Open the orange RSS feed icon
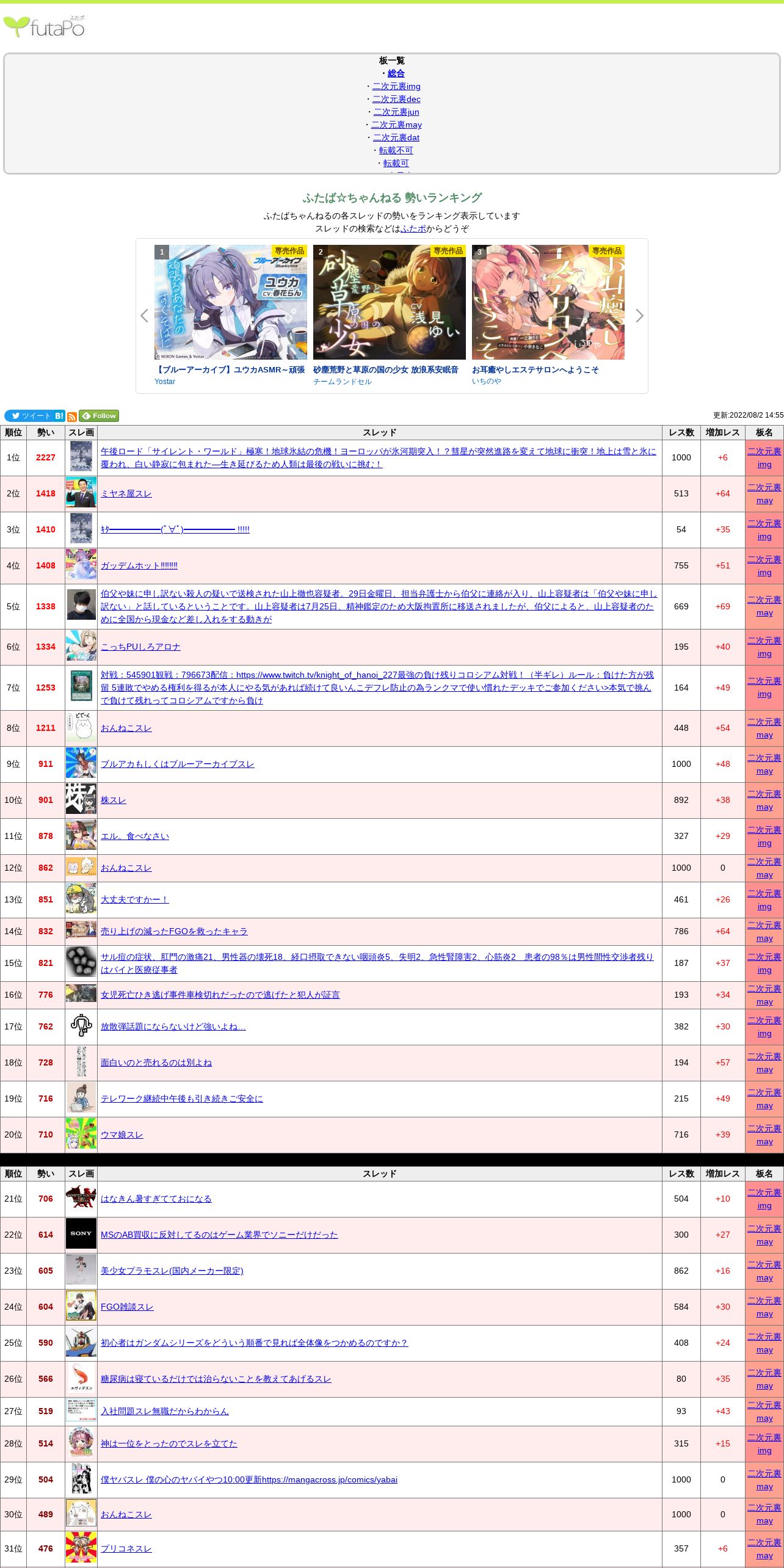The height and width of the screenshot is (1568, 784). coord(72,416)
